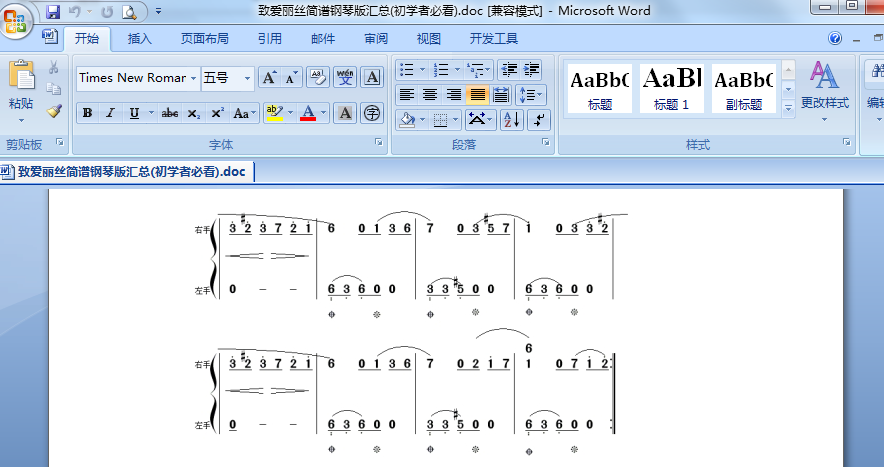Open Paragraph dialog launcher in 段落 group

point(546,143)
